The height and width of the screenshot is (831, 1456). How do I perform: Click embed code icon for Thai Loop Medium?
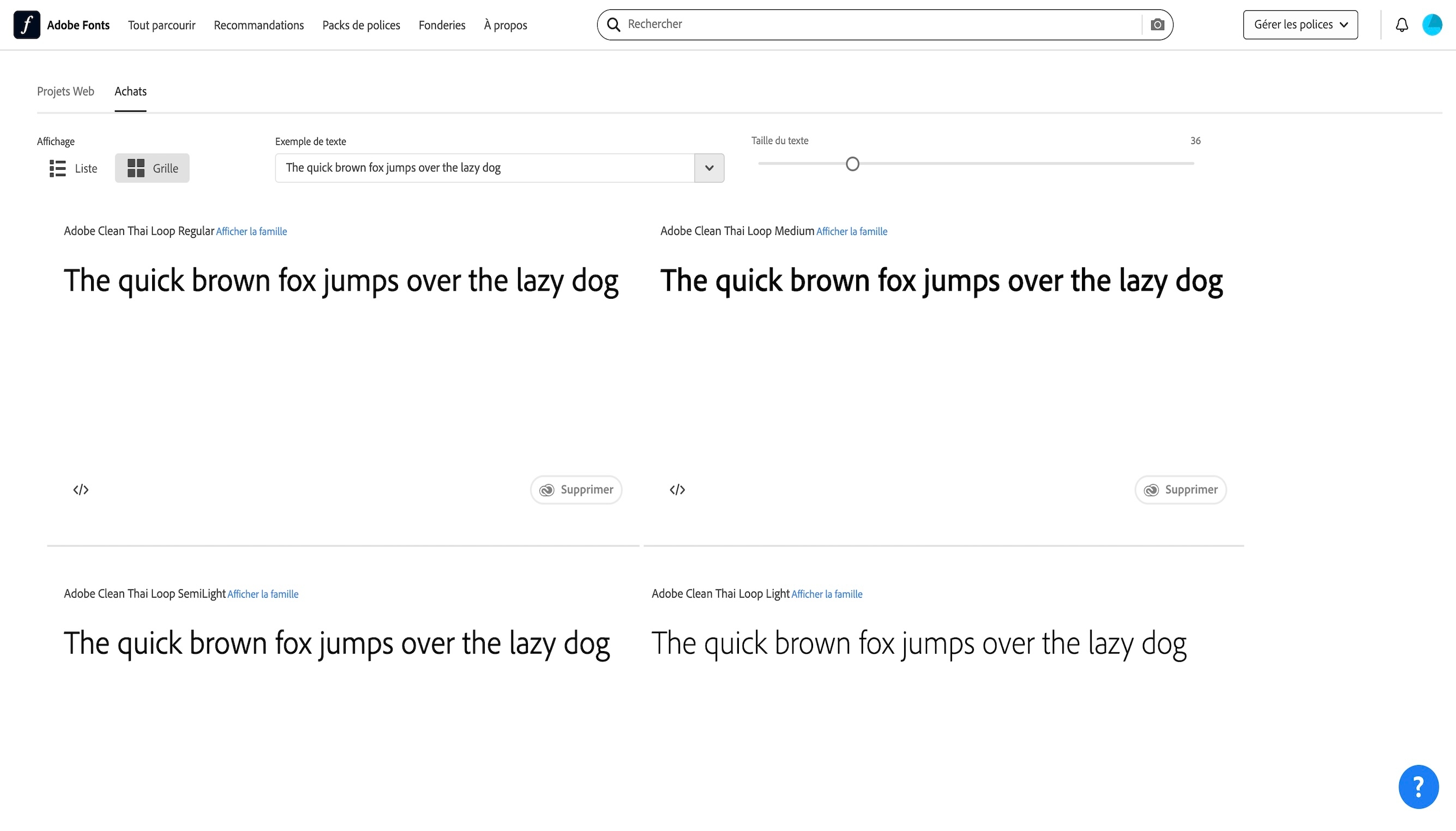677,490
